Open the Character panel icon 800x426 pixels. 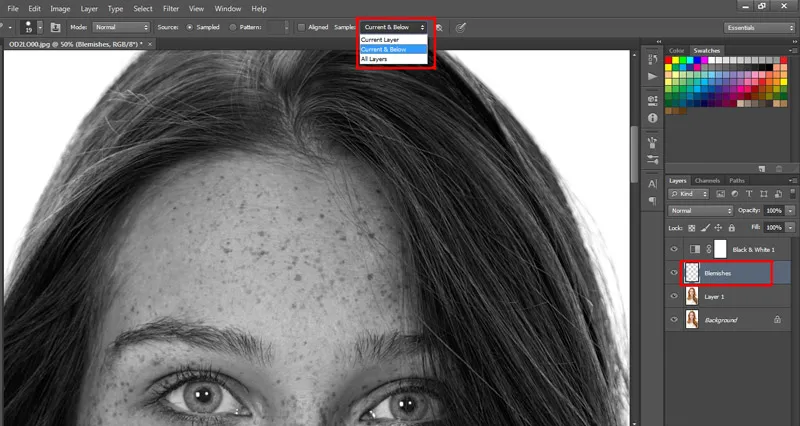pyautogui.click(x=653, y=184)
